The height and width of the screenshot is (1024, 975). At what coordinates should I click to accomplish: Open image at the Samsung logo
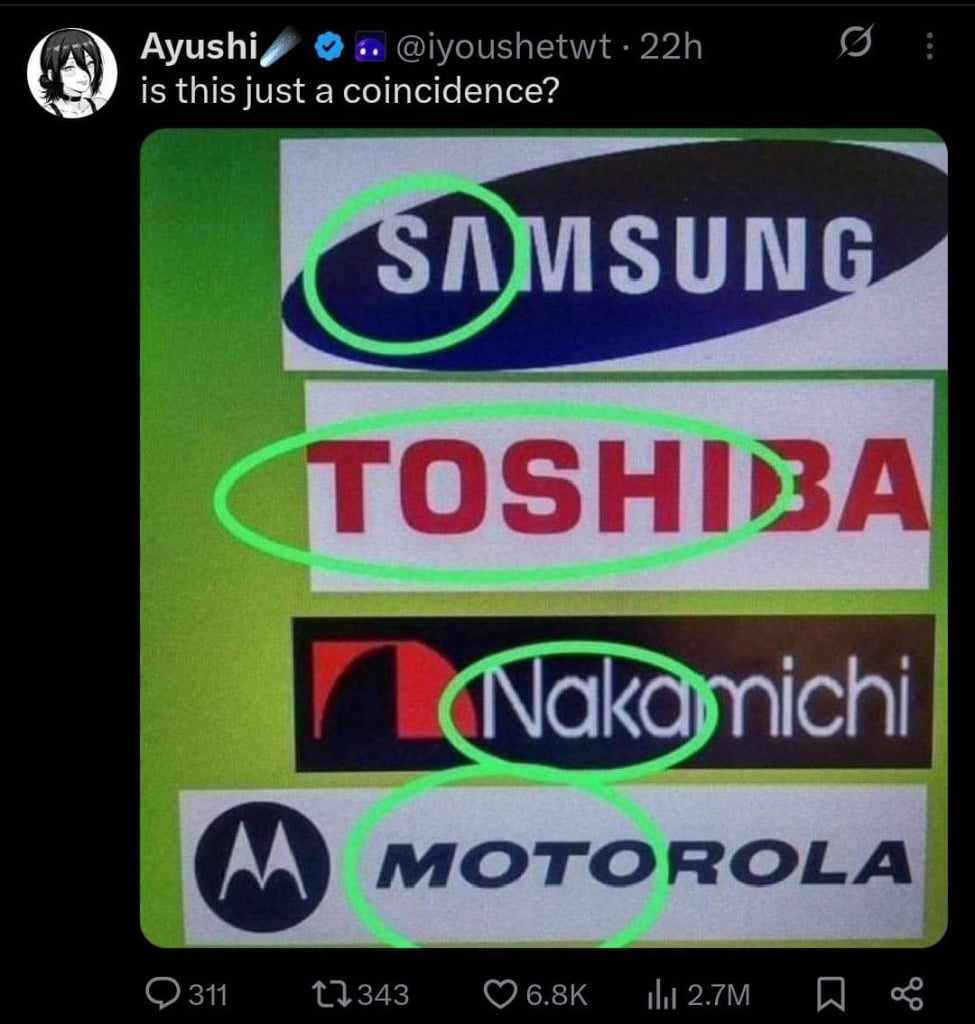click(x=615, y=253)
